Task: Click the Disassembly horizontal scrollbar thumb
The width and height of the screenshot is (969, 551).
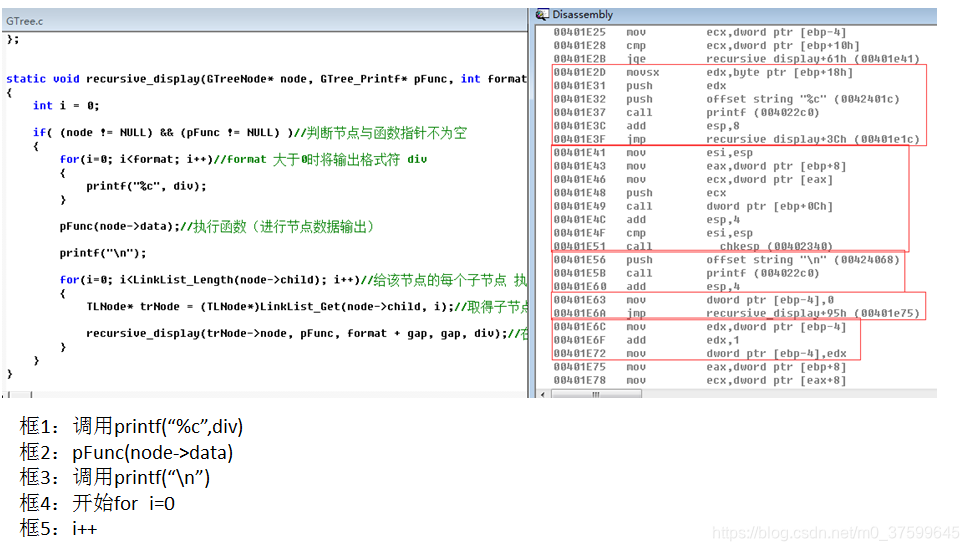Action: (x=596, y=394)
